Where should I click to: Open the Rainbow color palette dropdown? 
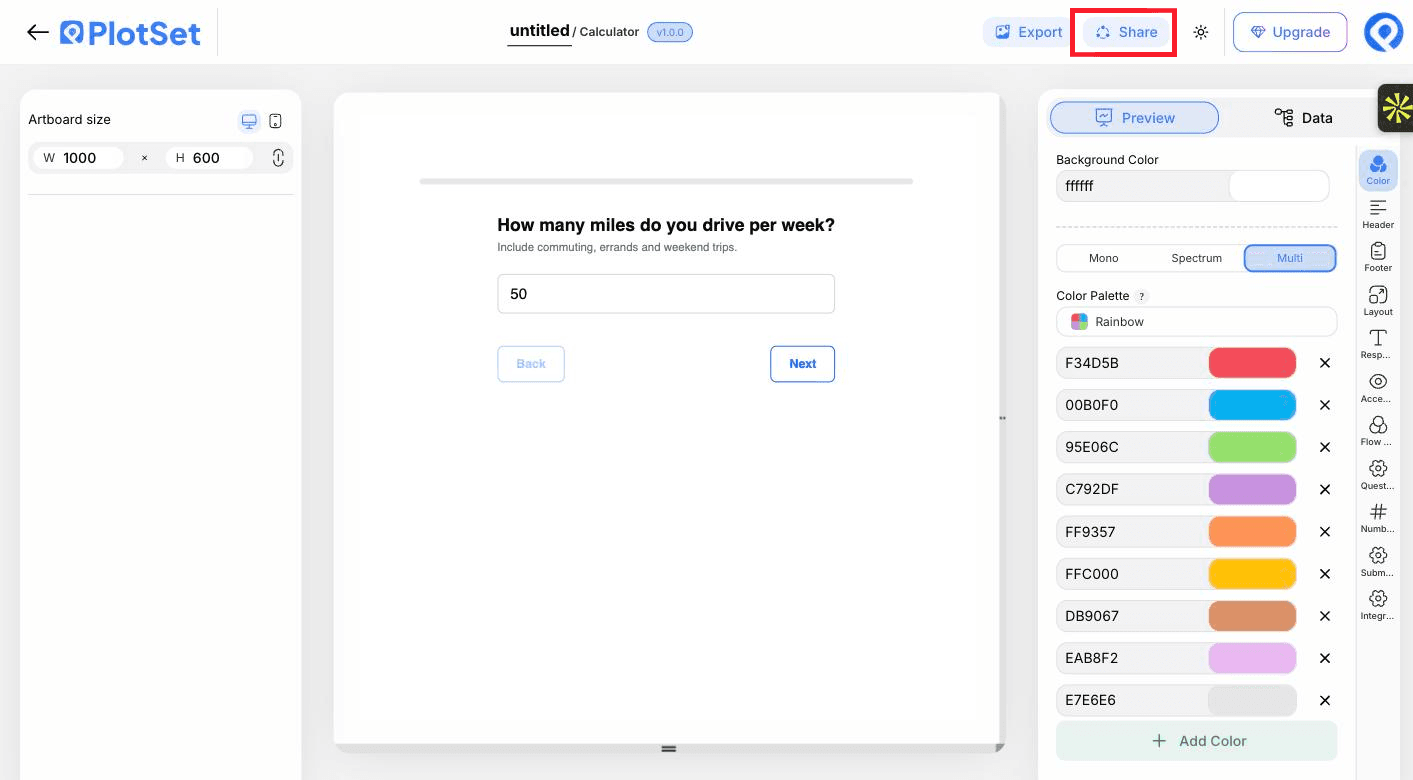tap(1196, 322)
